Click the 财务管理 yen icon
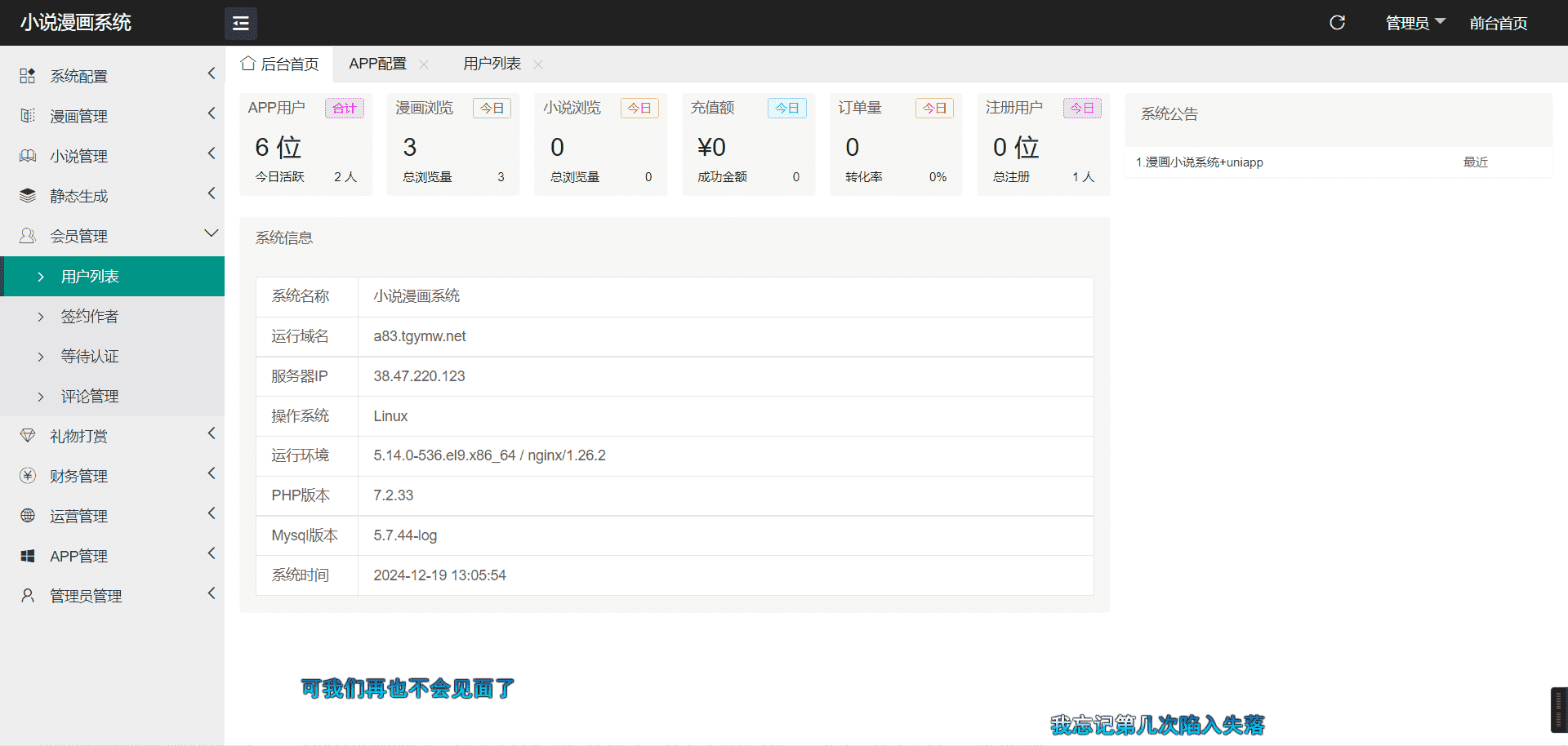The height and width of the screenshot is (746, 1568). [28, 476]
